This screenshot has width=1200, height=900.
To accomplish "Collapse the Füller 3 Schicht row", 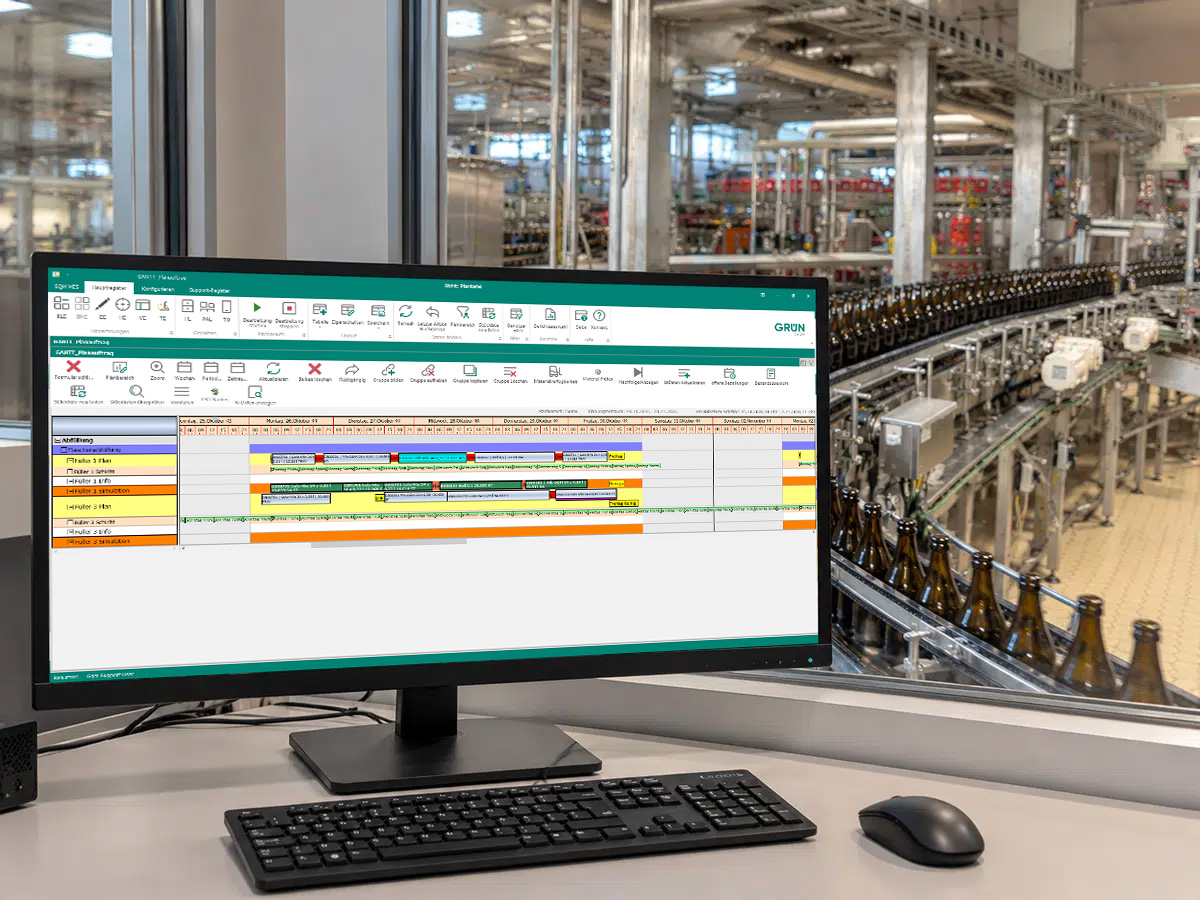I will tap(70, 522).
